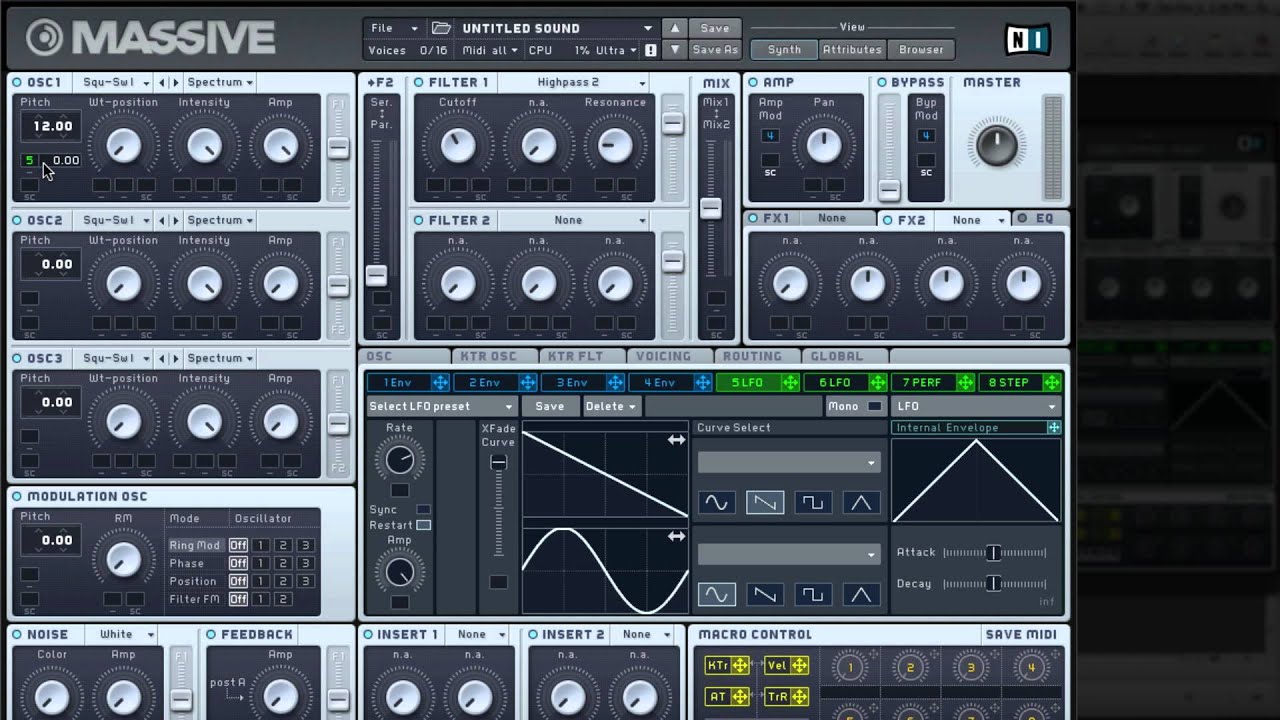Click the 7 PERF modulation drag handle

[x=965, y=382]
